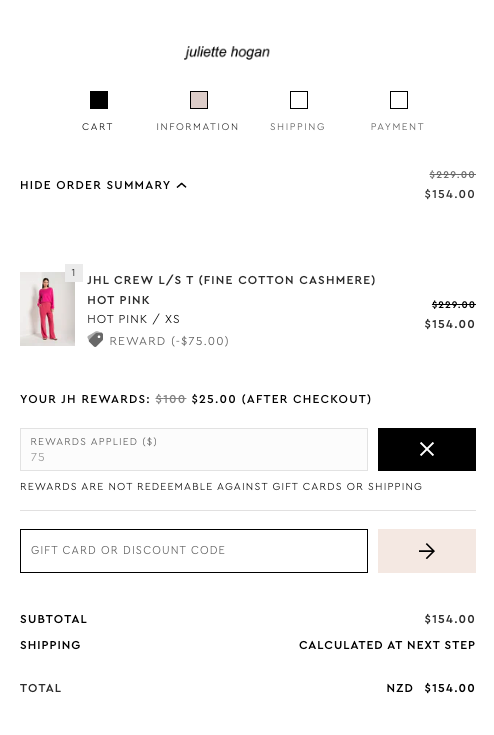This screenshot has height=735, width=494.
Task: Click Hide Order Summary text
Action: point(95,185)
